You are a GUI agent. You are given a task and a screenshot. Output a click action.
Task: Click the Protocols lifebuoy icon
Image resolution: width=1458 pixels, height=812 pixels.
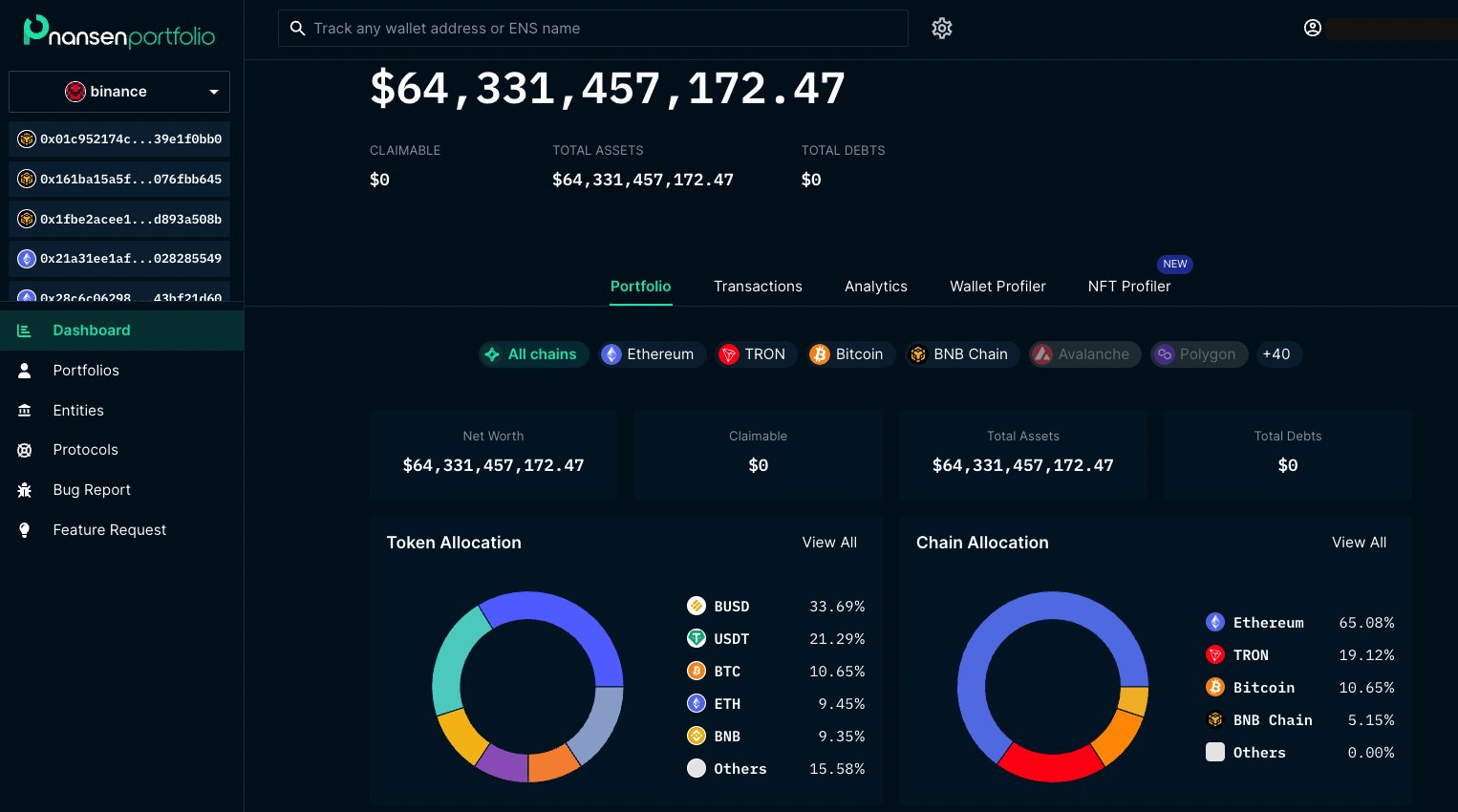25,450
